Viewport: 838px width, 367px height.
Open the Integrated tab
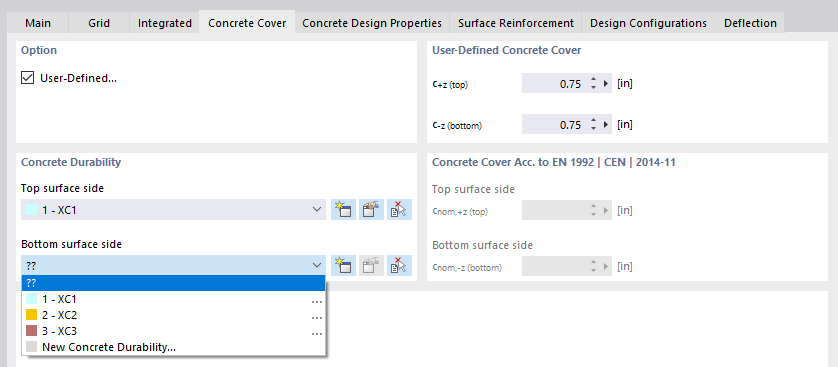(165, 23)
